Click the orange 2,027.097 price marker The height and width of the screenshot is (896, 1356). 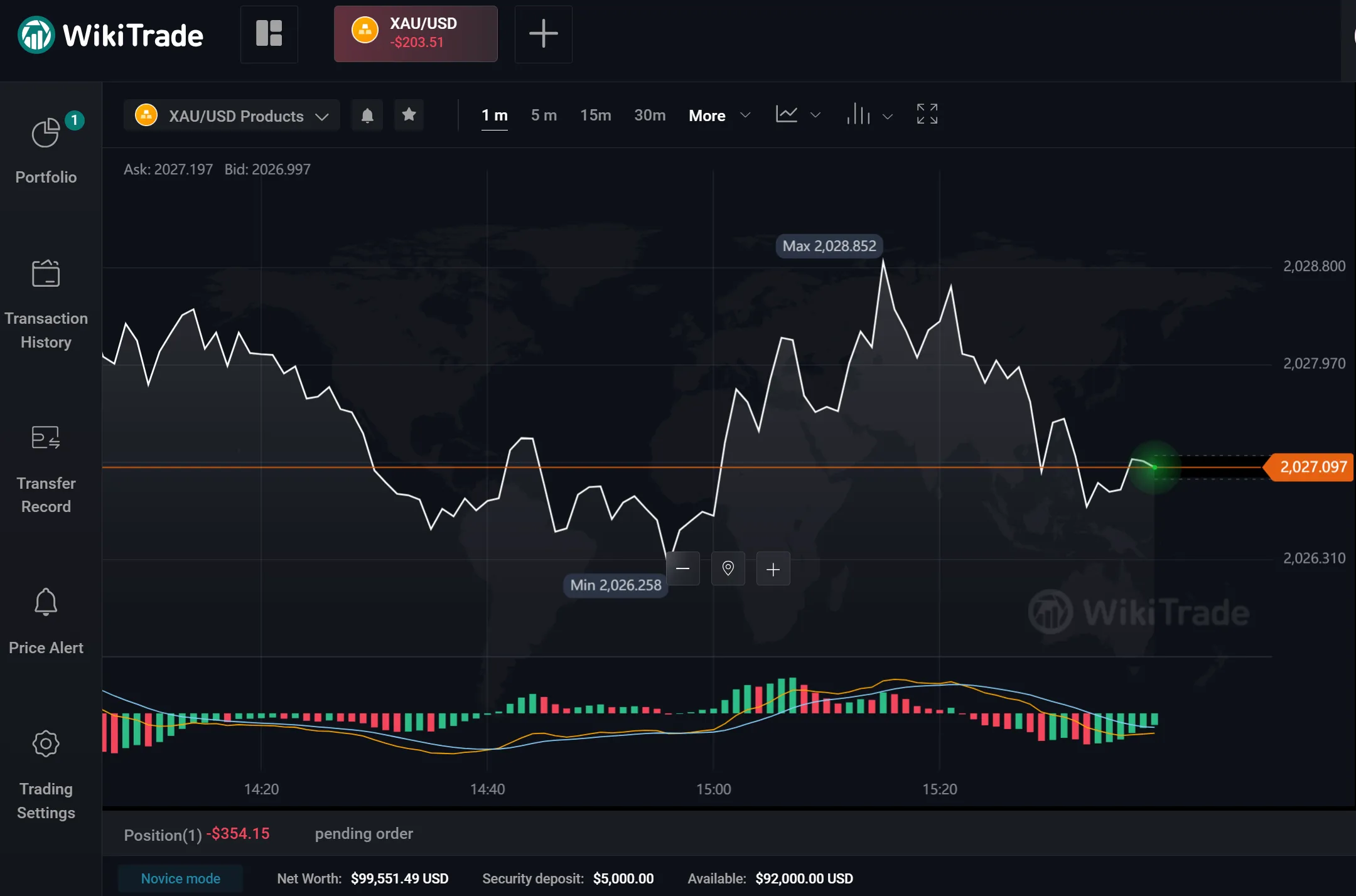1311,467
